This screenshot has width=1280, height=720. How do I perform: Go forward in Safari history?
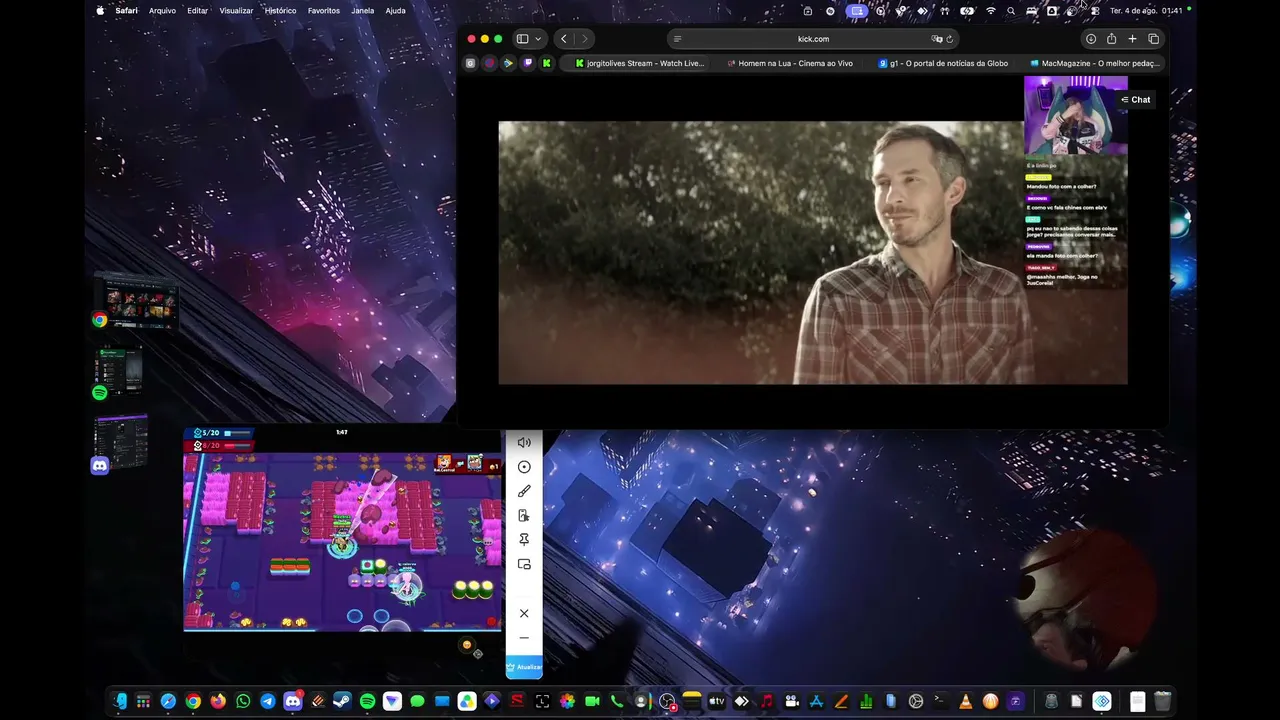pyautogui.click(x=585, y=39)
